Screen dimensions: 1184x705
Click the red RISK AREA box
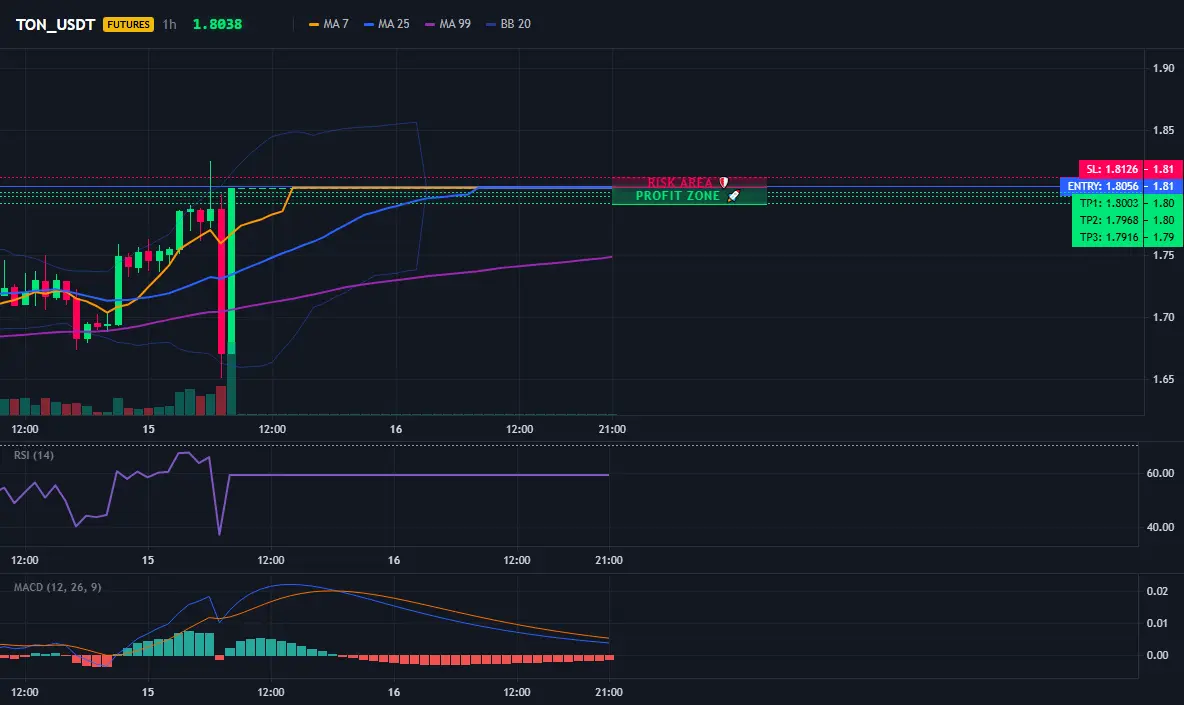[x=689, y=182]
